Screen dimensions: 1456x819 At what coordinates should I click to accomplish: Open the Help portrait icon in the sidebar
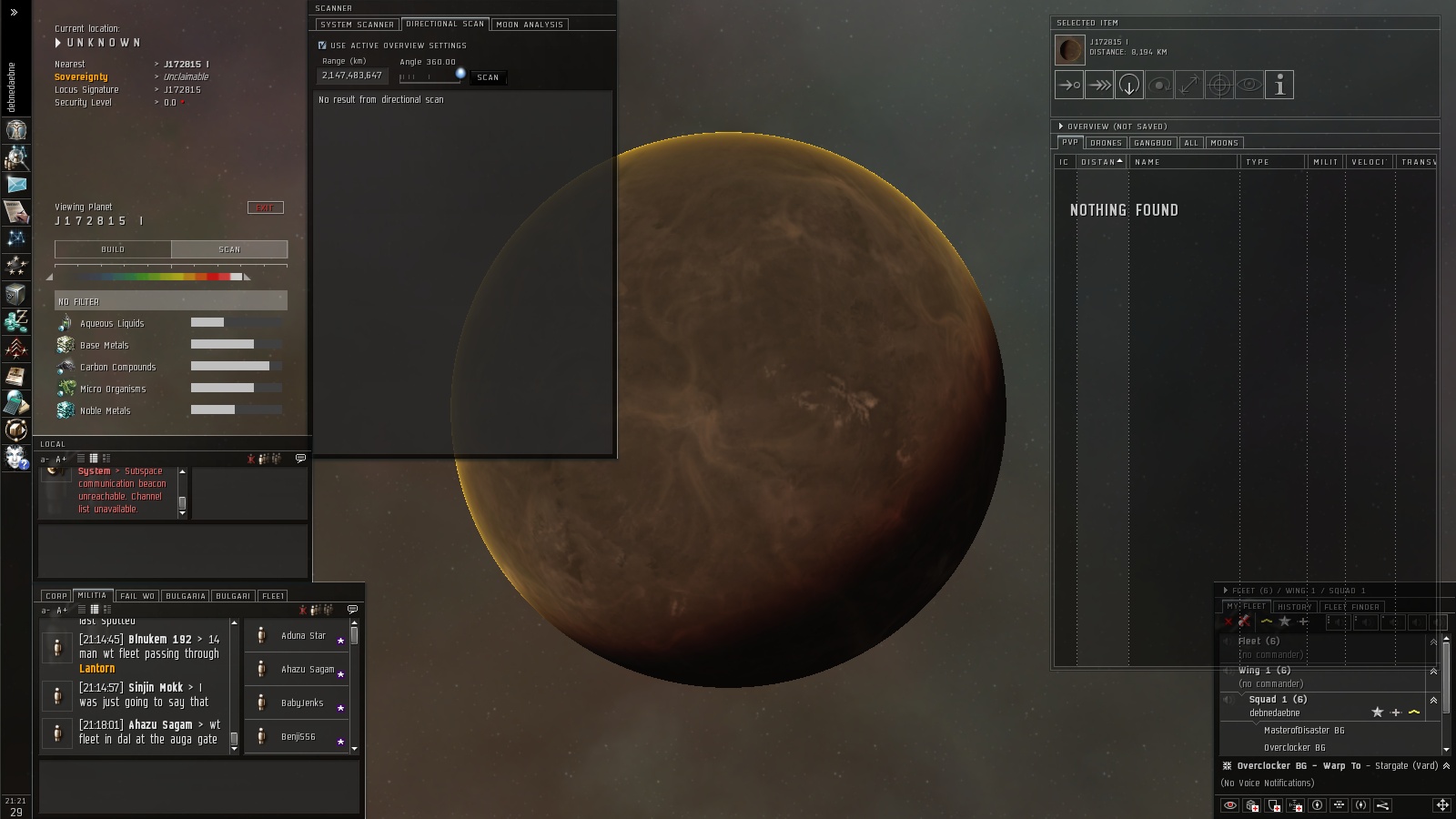(x=16, y=457)
